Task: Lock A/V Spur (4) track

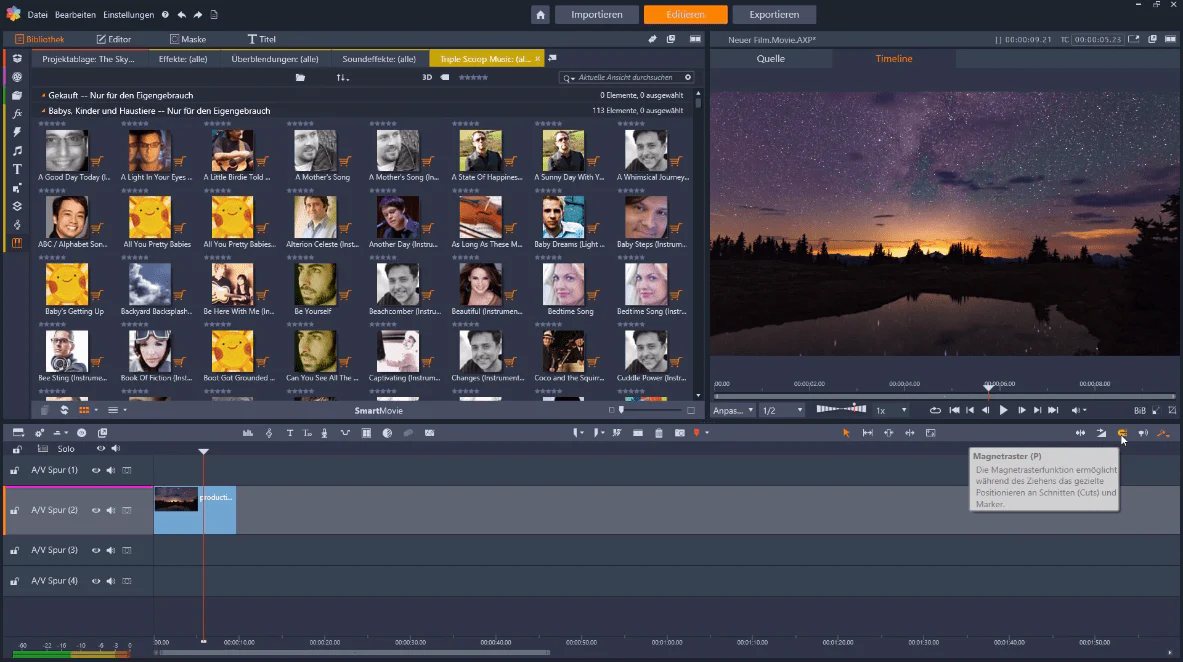Action: 14,581
